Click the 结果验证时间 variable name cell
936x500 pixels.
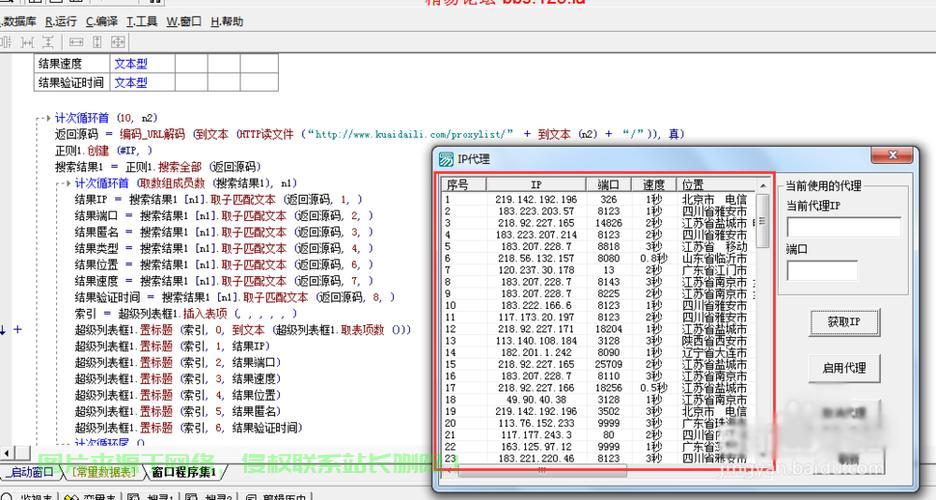(72, 82)
